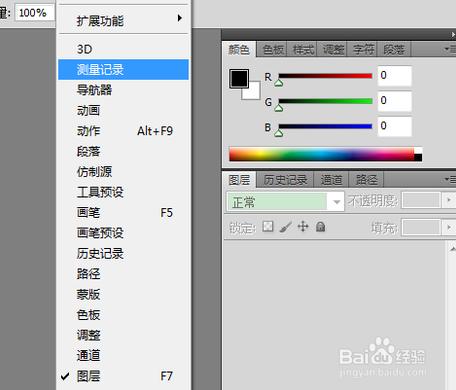This screenshot has height=390, width=456.
Task: Open the 样式 tab
Action: [303, 50]
